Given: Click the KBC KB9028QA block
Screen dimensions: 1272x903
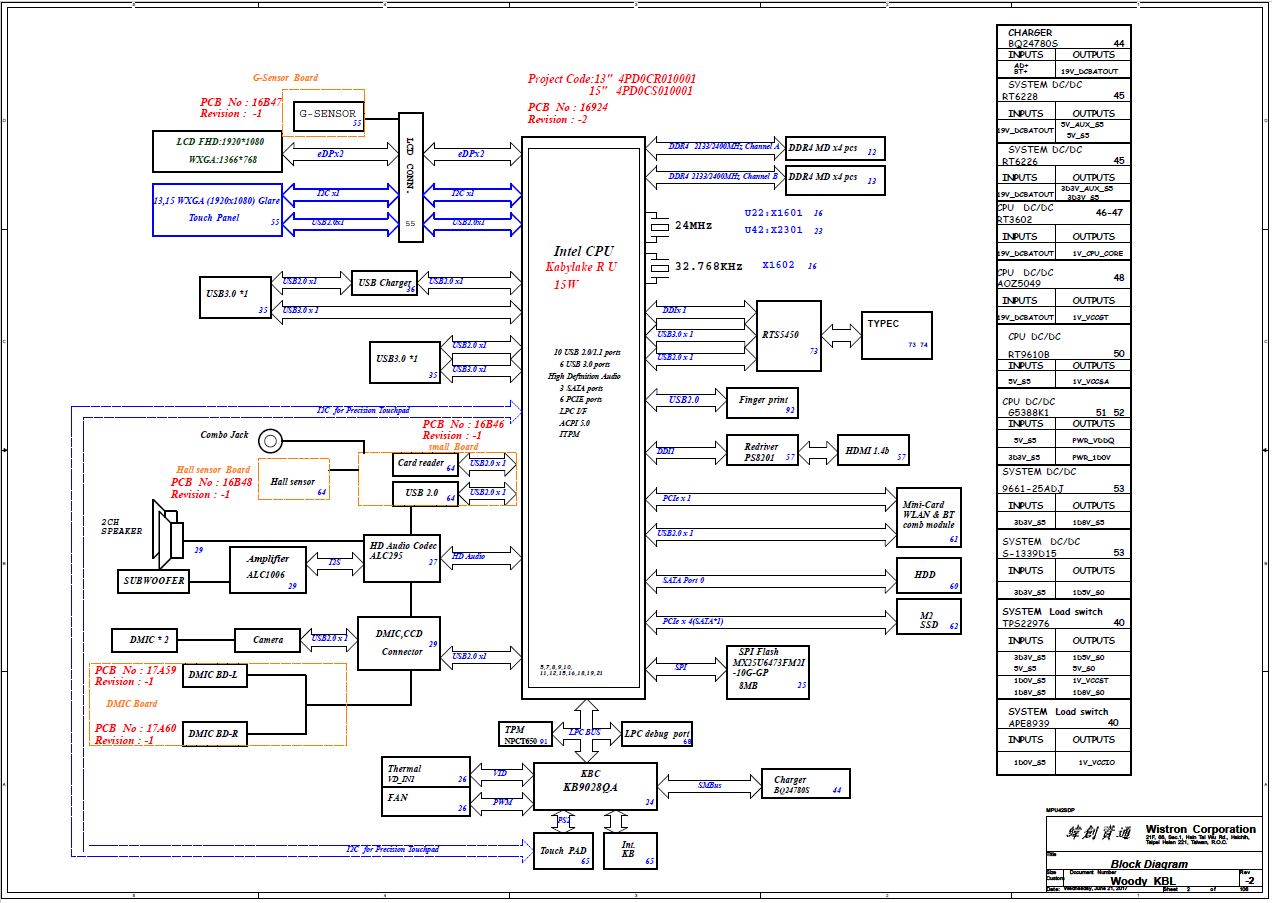Looking at the screenshot, I should click(x=595, y=787).
